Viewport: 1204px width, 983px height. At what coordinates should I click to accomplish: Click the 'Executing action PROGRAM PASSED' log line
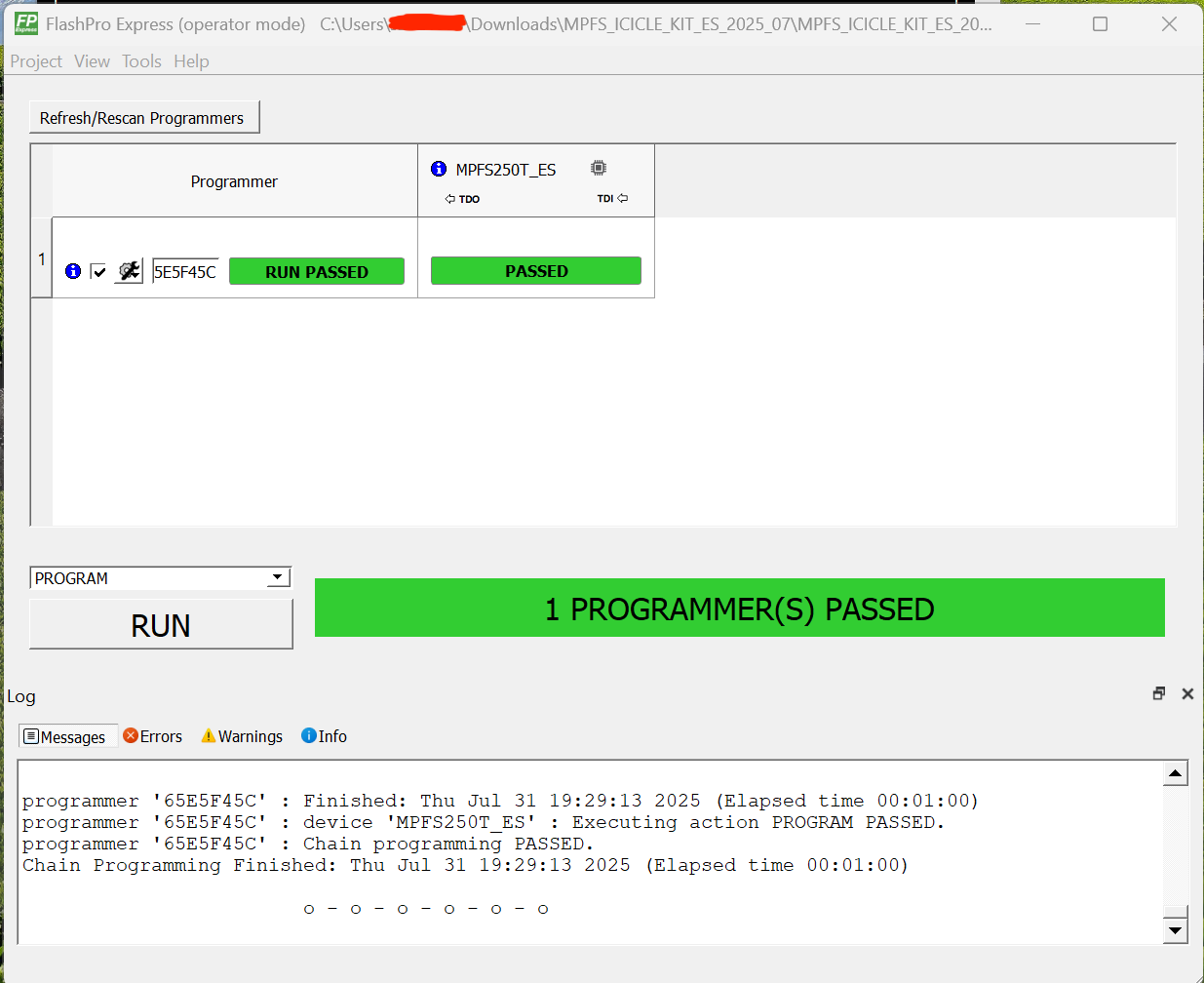click(x=484, y=822)
